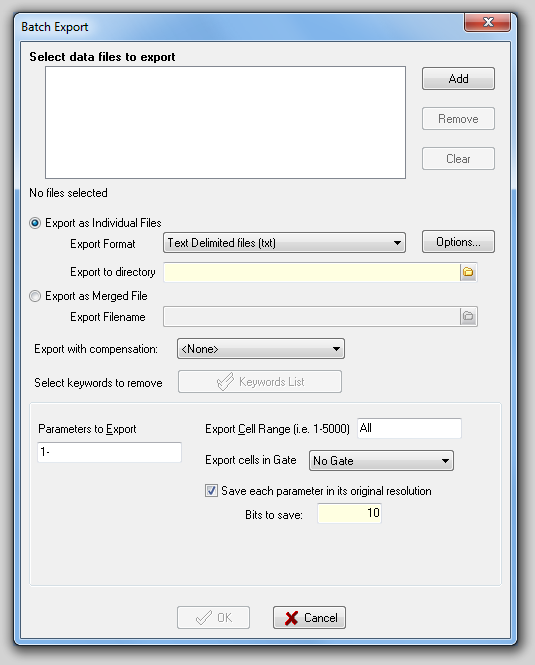Click the 'Select data files to export' heading
This screenshot has width=535, height=665.
102,57
